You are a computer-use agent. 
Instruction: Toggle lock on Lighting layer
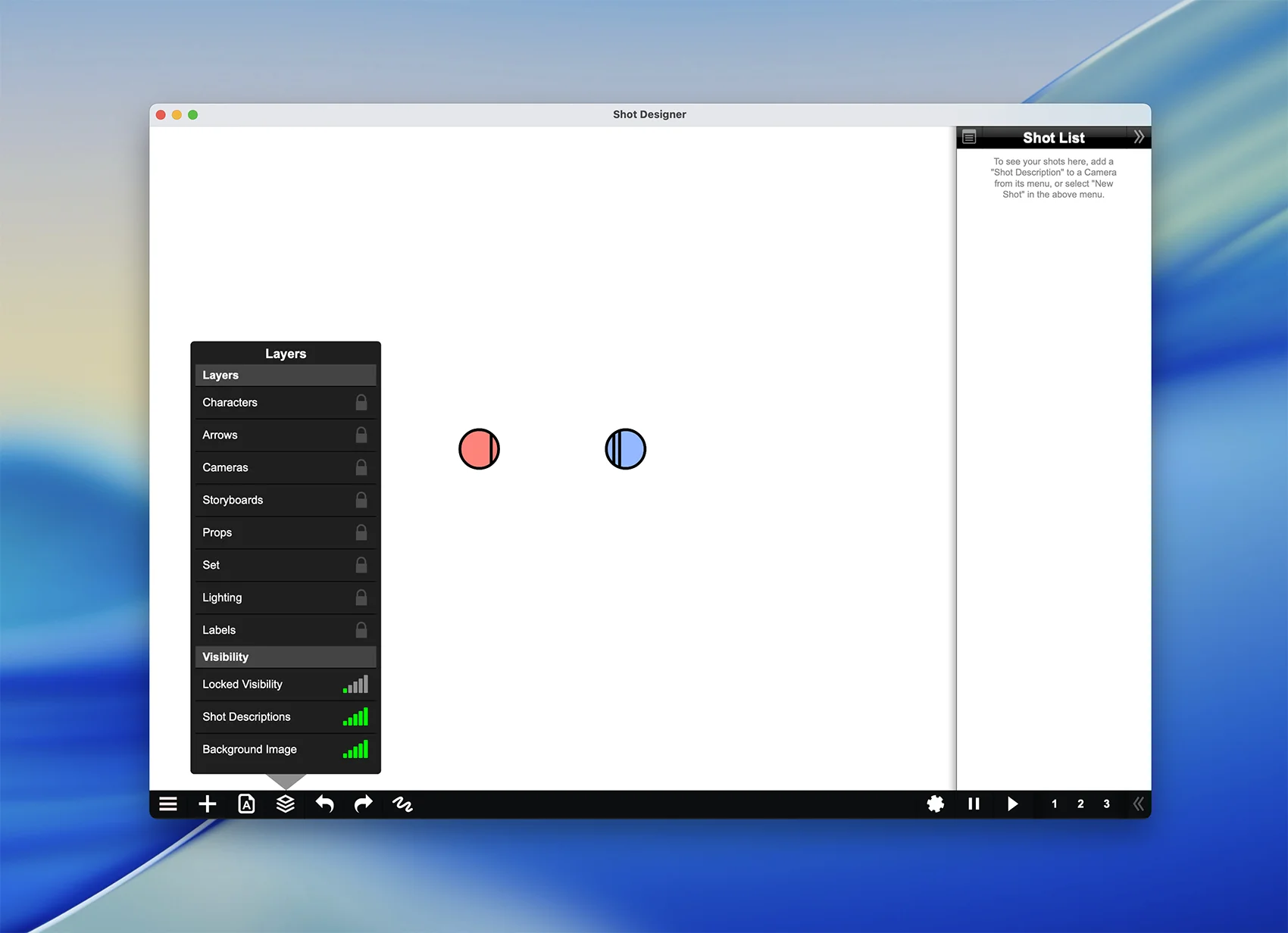point(361,598)
